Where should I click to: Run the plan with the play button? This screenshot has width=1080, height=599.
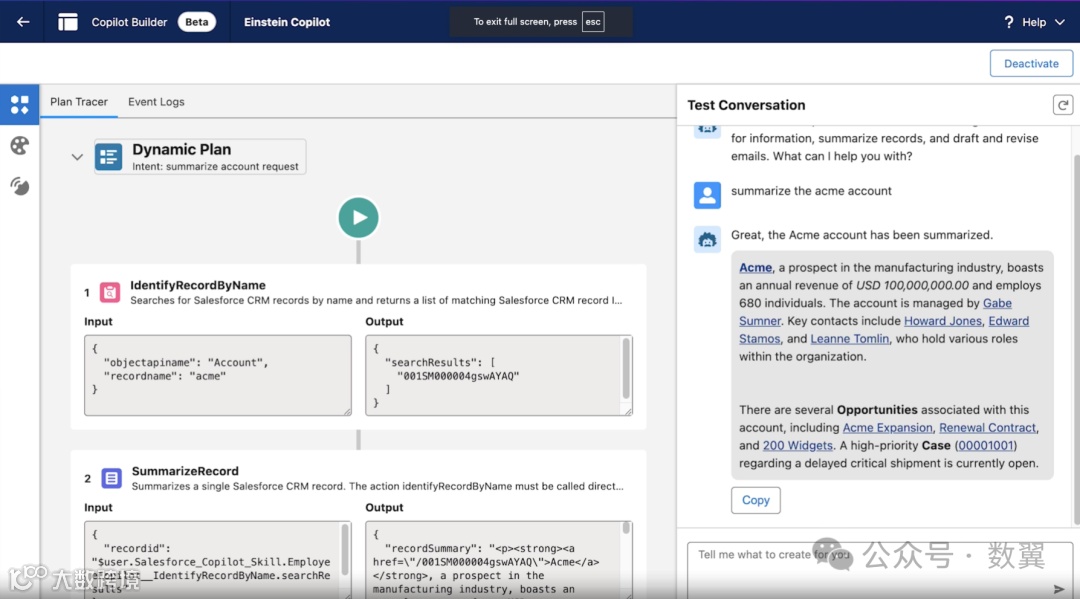coord(358,218)
